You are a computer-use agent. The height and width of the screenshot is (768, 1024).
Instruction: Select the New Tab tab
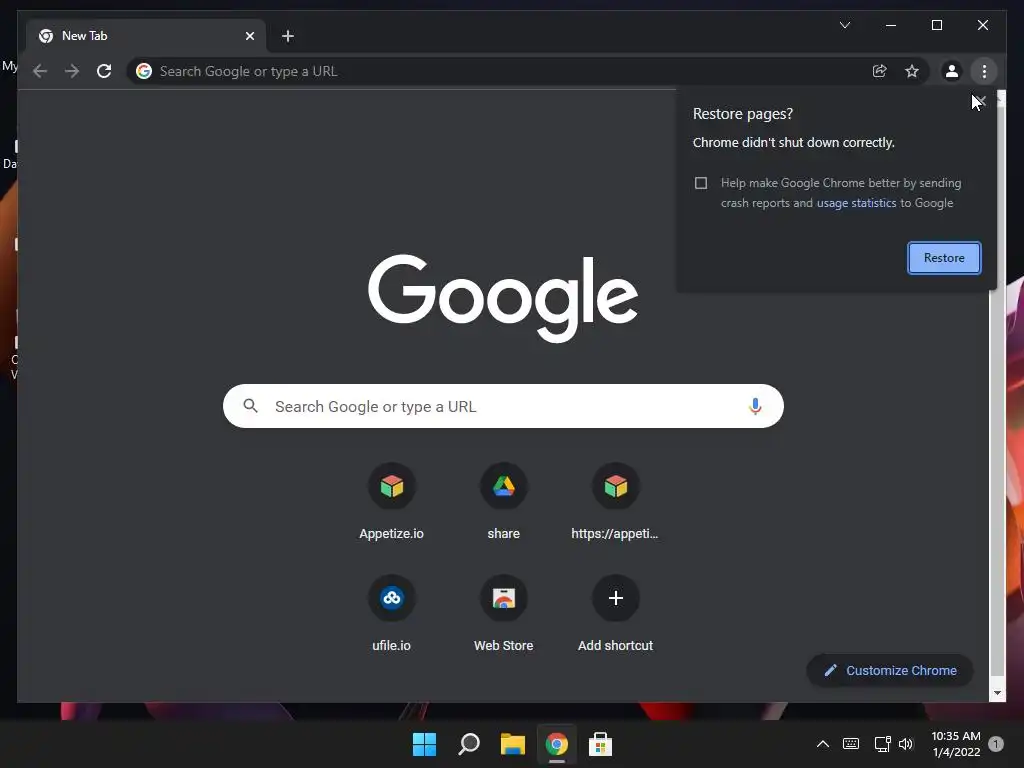point(146,36)
